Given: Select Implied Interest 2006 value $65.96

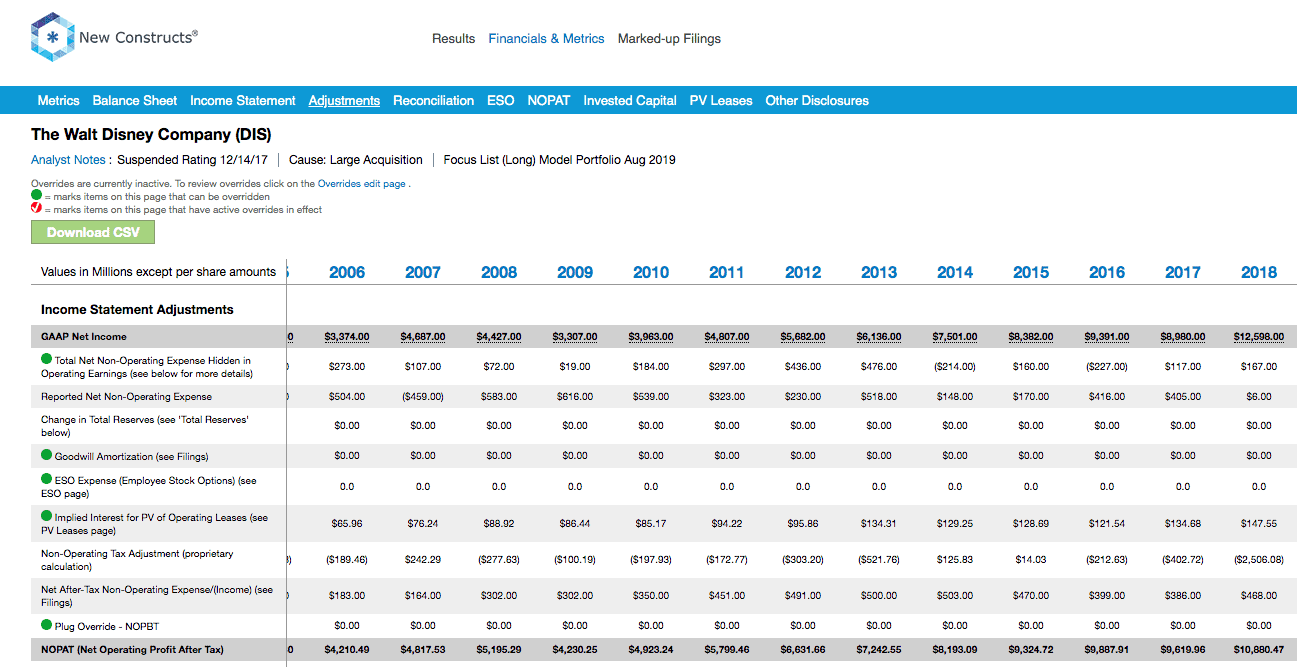Looking at the screenshot, I should [x=347, y=523].
